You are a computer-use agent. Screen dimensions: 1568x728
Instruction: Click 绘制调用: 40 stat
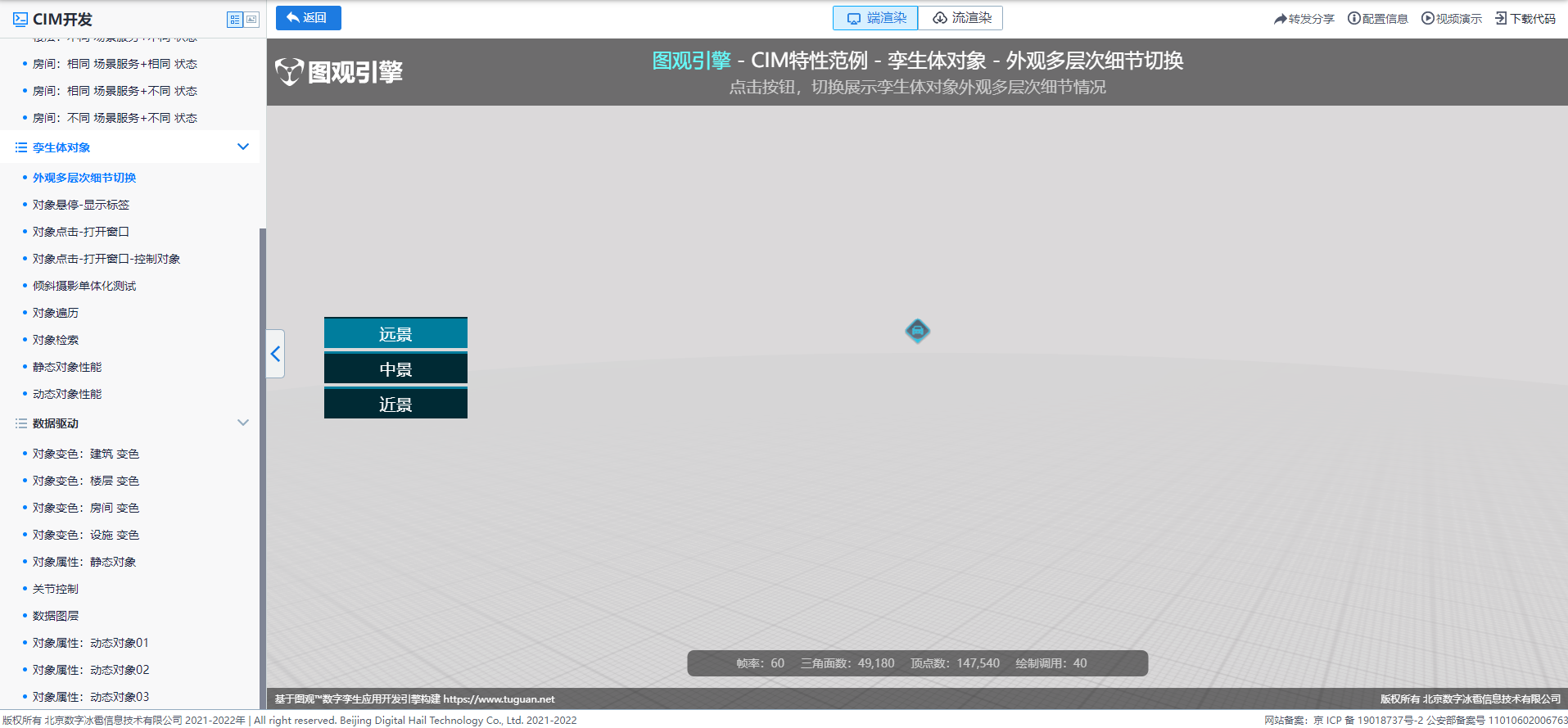[1051, 663]
